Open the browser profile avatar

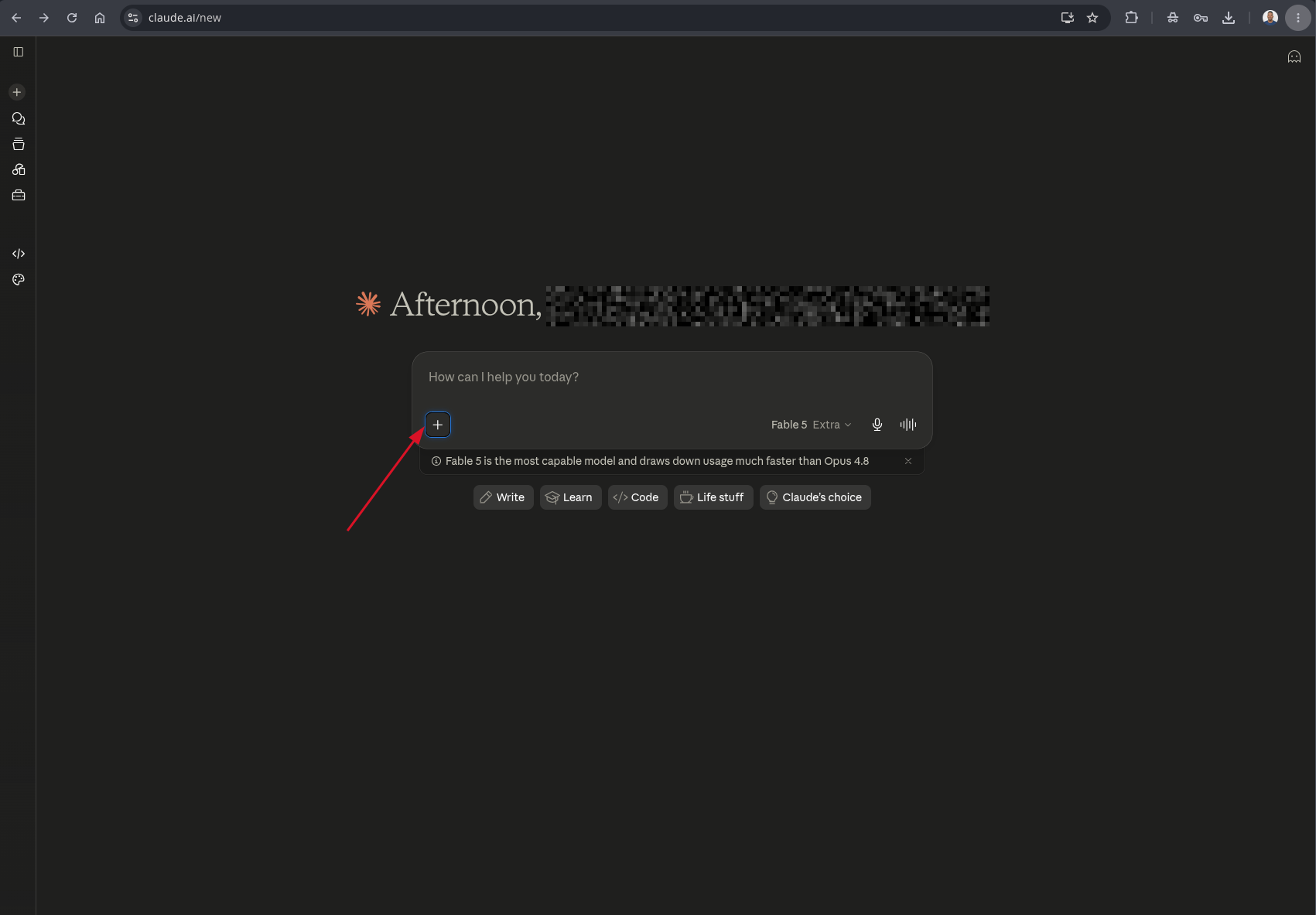[x=1270, y=18]
